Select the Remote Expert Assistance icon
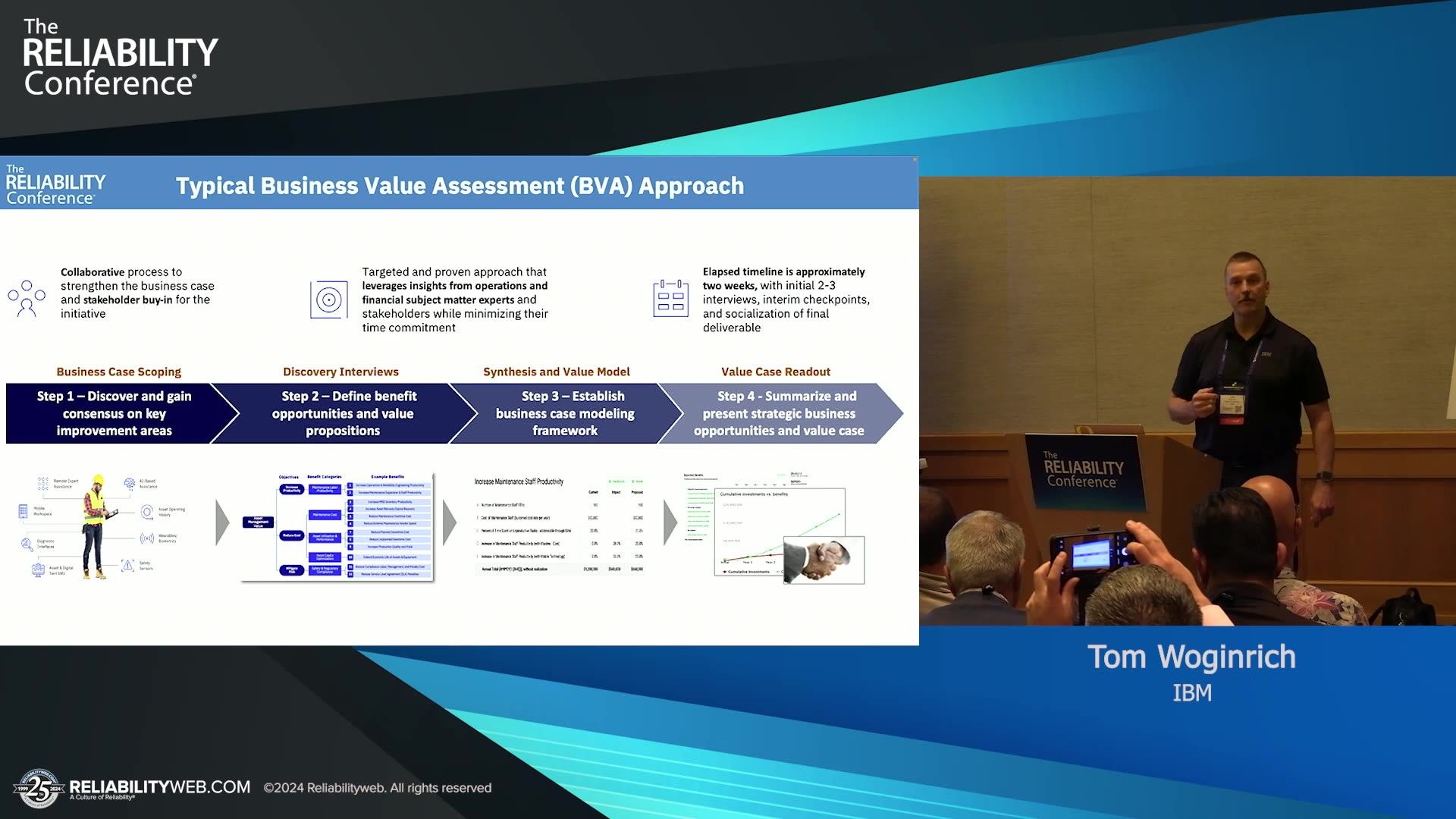The width and height of the screenshot is (1456, 819). (42, 483)
